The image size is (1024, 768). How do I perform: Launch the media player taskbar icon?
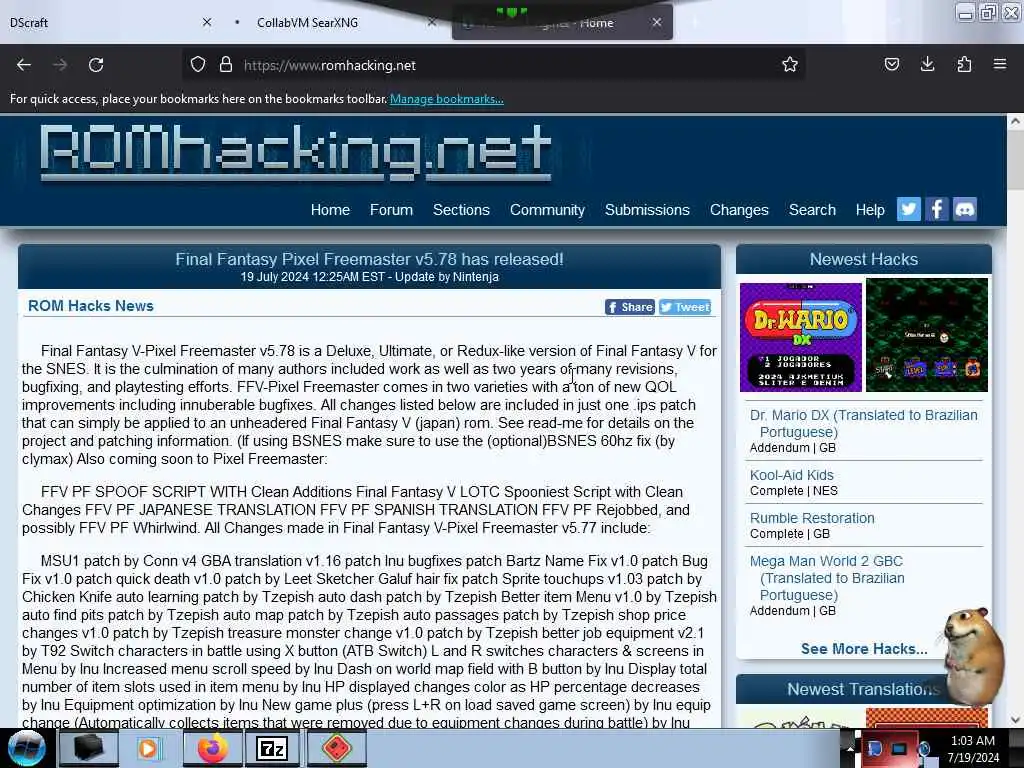click(148, 748)
